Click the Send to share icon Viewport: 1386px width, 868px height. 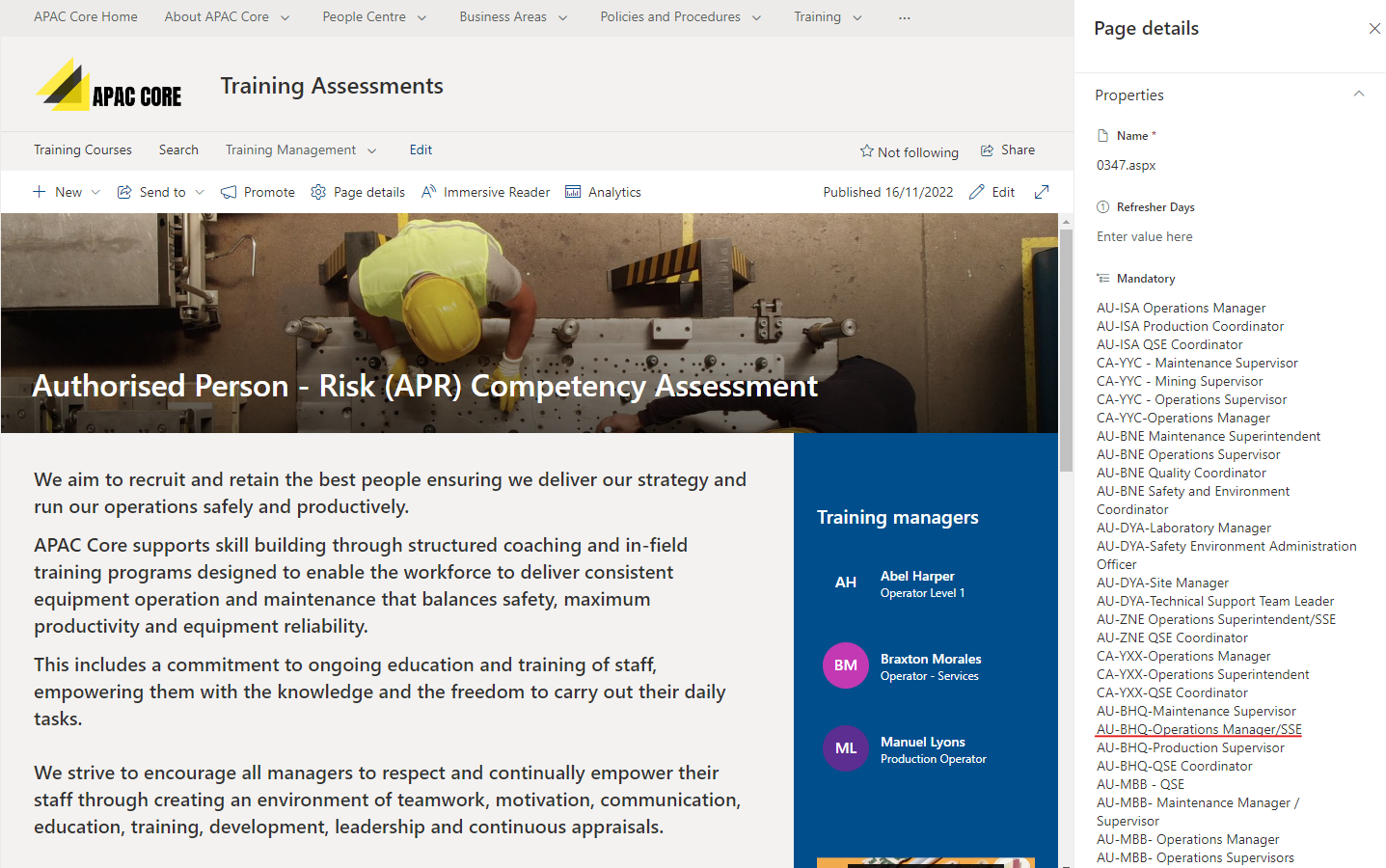coord(124,192)
